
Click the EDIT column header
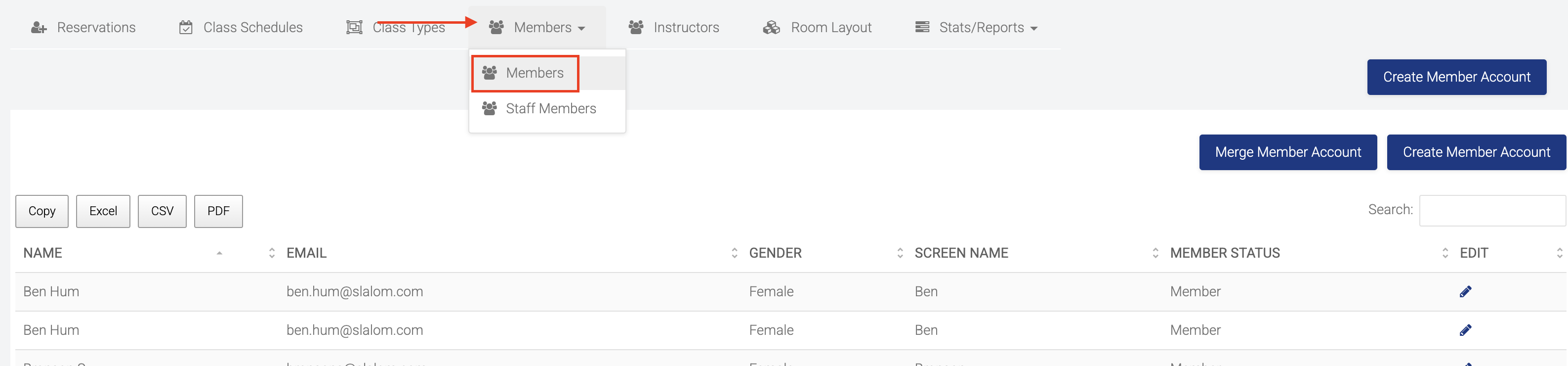[x=1474, y=253]
